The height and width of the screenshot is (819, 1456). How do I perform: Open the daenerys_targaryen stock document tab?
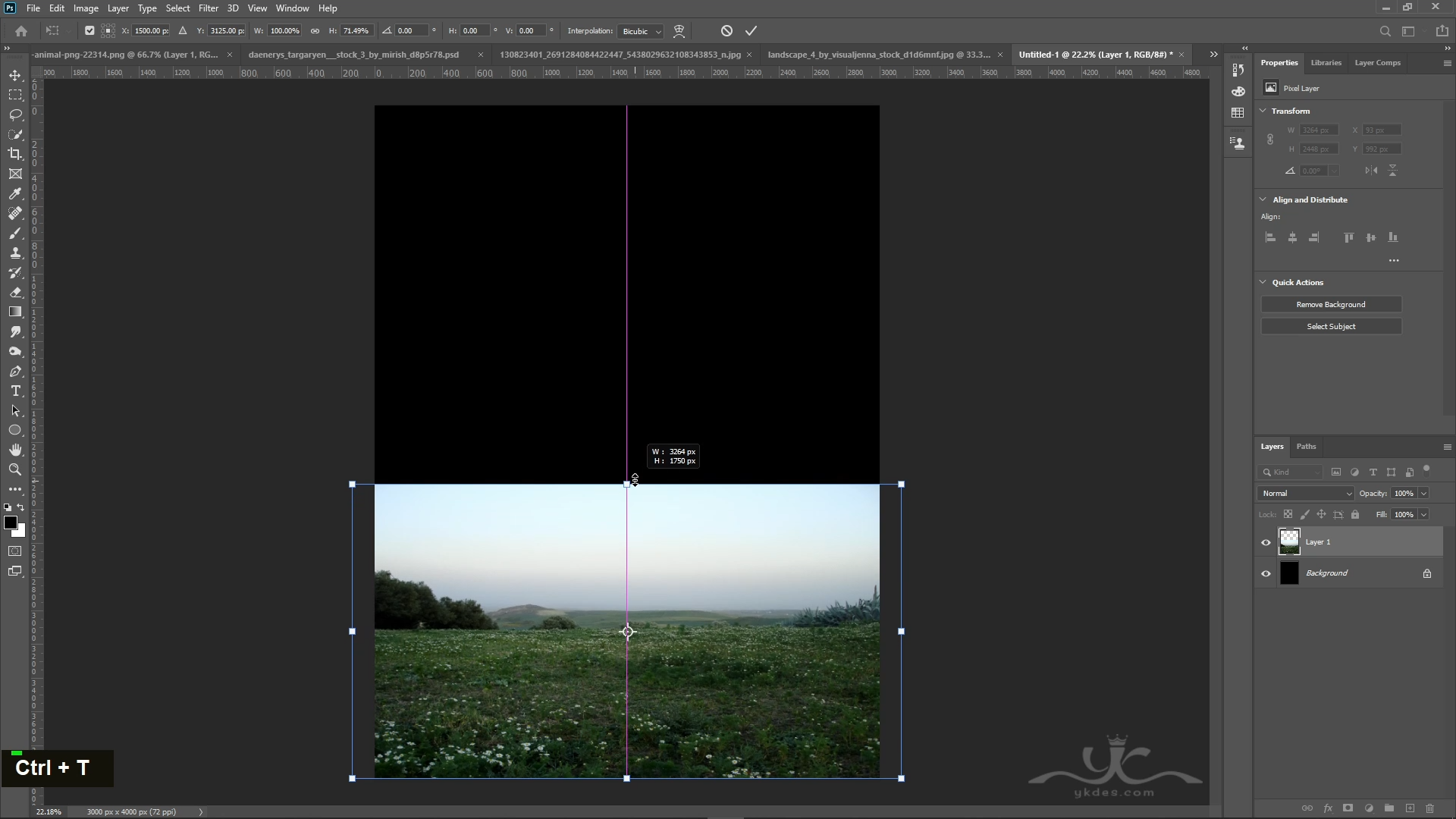coord(353,55)
